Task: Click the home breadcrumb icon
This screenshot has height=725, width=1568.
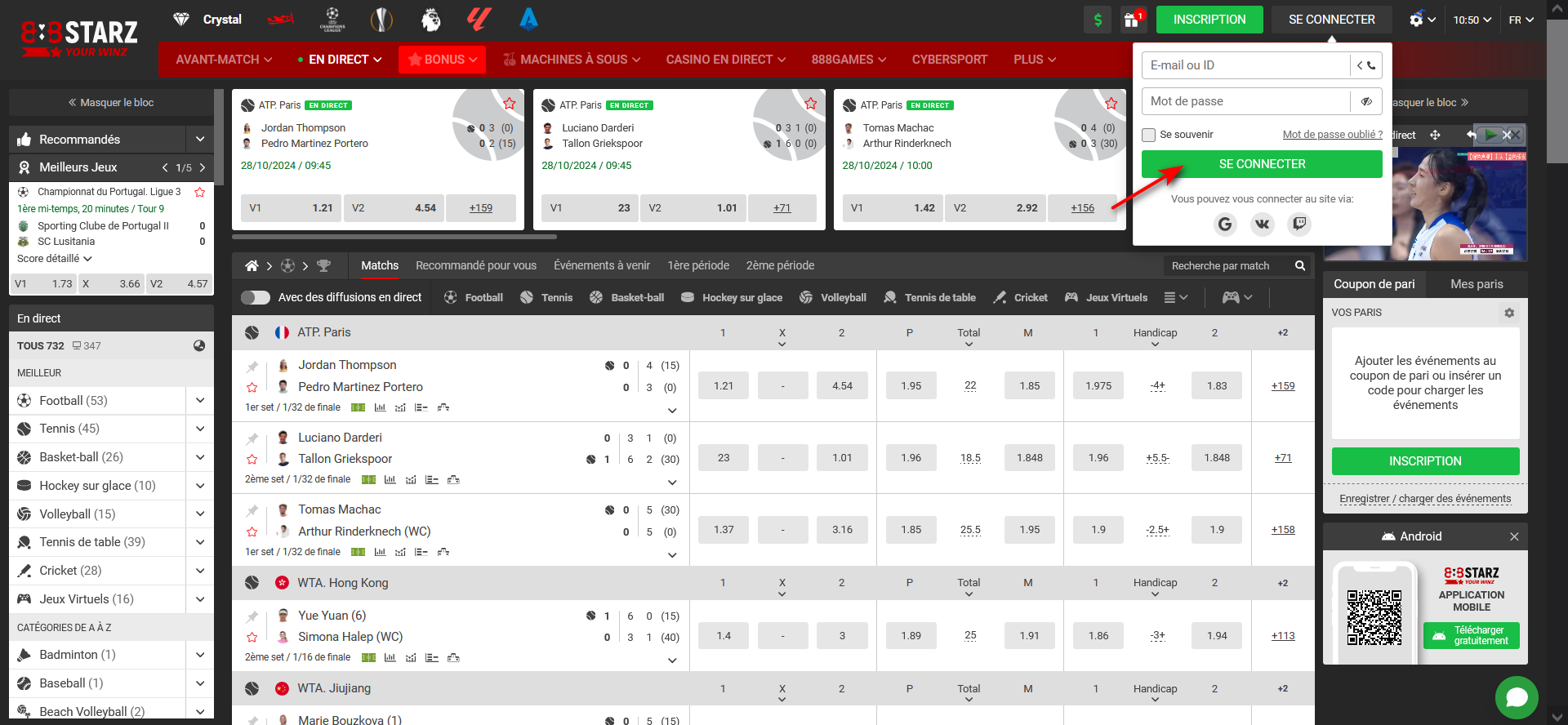Action: click(x=252, y=265)
